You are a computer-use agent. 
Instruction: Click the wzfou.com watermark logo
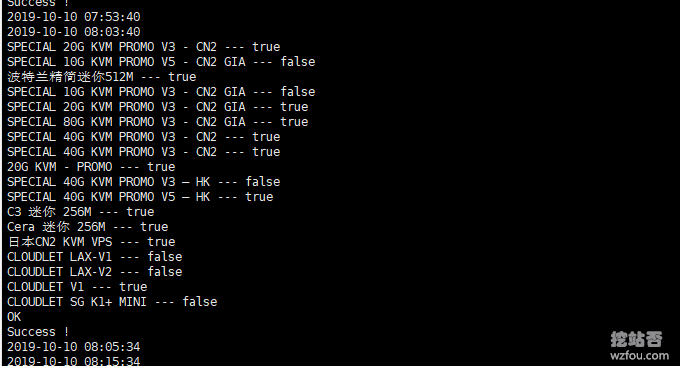(638, 346)
